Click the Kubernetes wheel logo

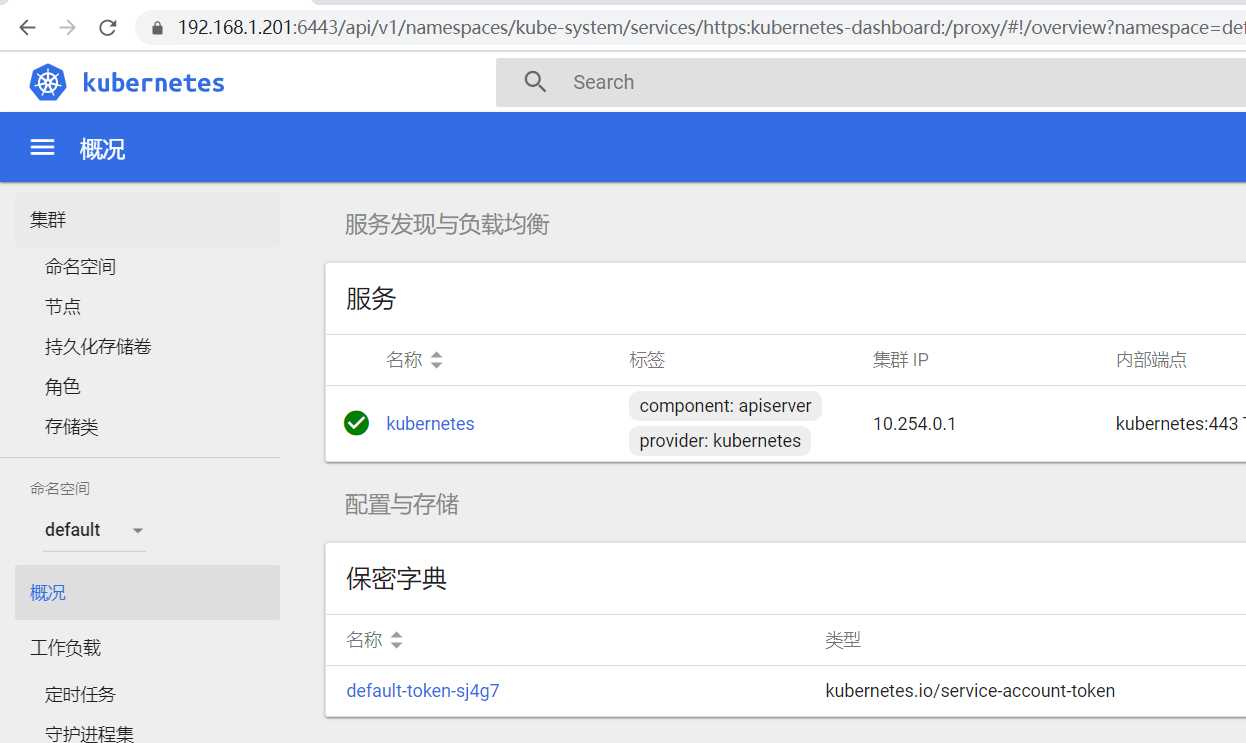tap(48, 82)
